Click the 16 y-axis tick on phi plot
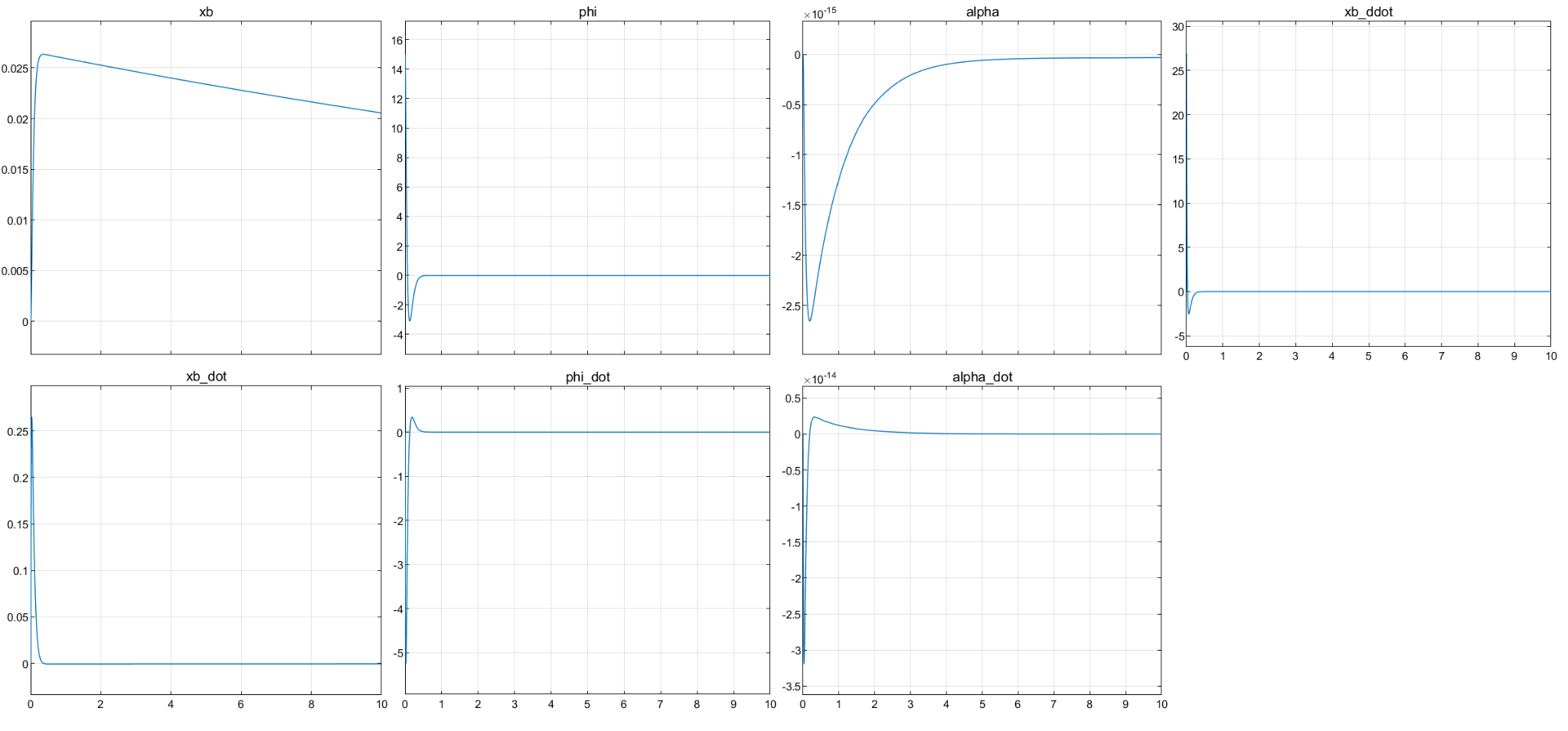 click(397, 41)
